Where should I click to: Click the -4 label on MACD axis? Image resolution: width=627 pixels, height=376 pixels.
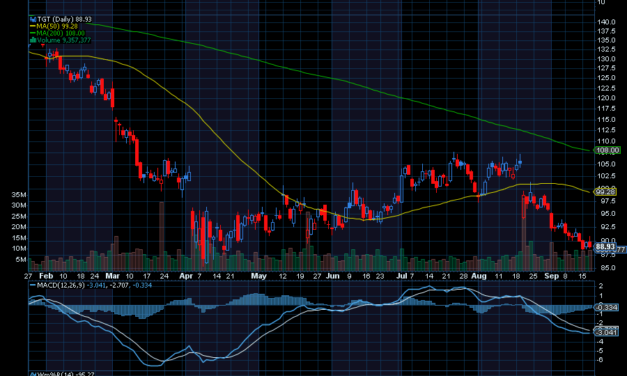point(600,341)
